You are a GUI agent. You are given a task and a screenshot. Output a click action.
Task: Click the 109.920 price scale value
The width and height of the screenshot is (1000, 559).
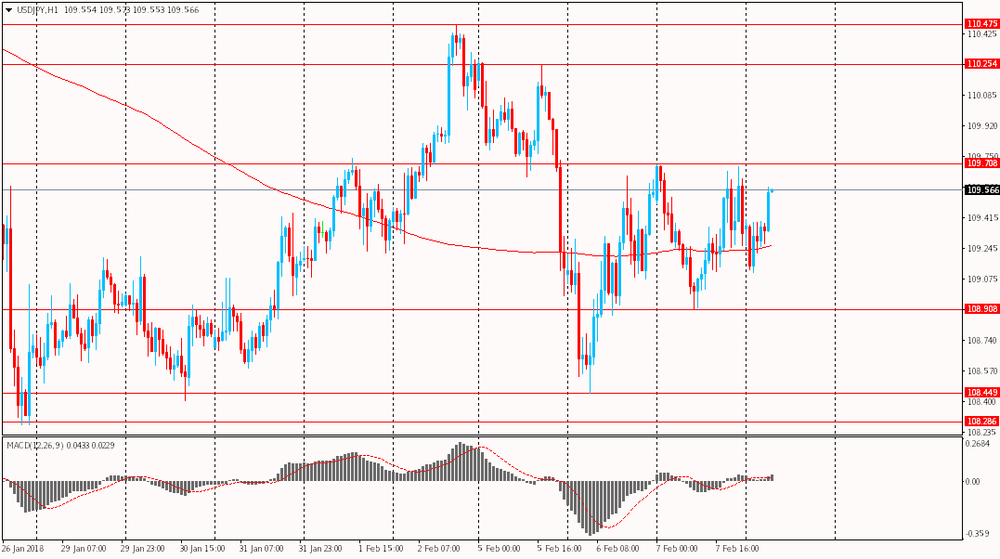(x=982, y=126)
